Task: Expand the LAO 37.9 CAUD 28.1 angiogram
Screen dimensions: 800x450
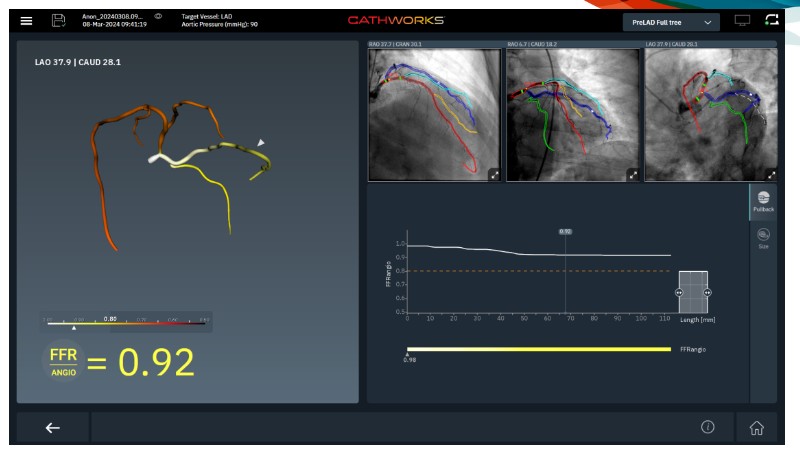Action: tap(771, 174)
